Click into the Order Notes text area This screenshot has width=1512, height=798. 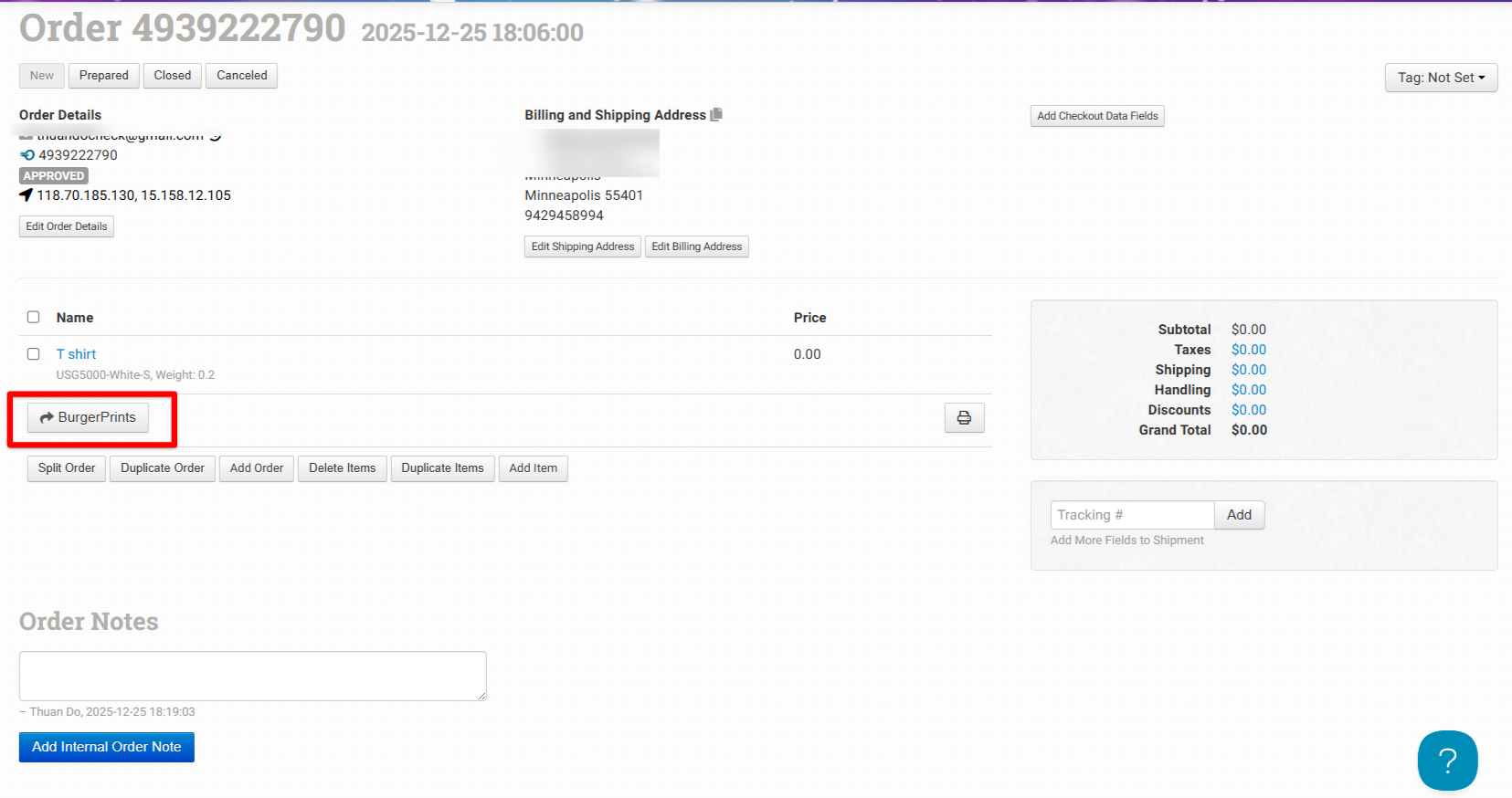(252, 676)
